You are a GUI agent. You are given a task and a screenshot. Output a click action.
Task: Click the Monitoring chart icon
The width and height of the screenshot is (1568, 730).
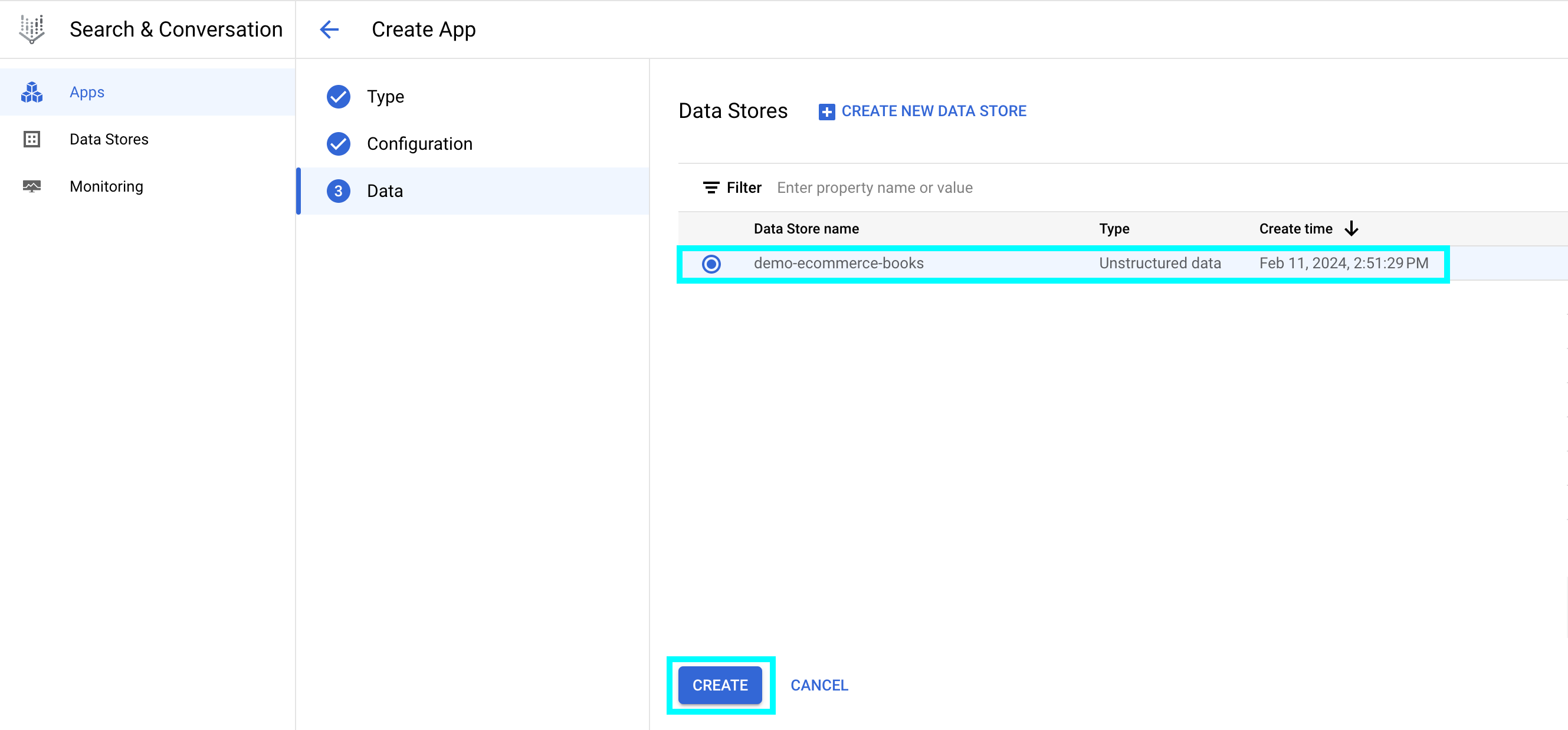pos(32,186)
